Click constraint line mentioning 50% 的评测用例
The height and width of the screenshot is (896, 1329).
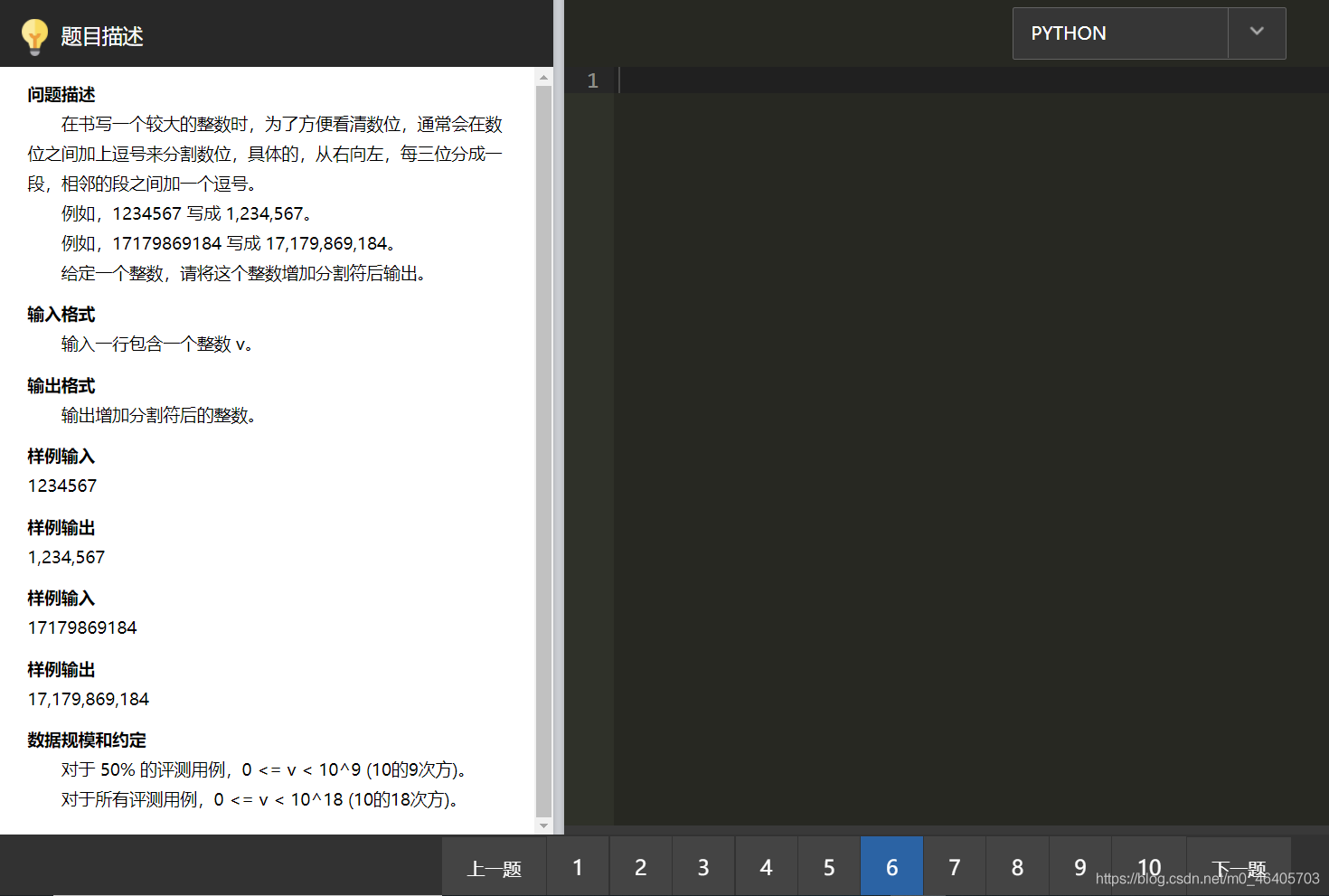(x=265, y=770)
